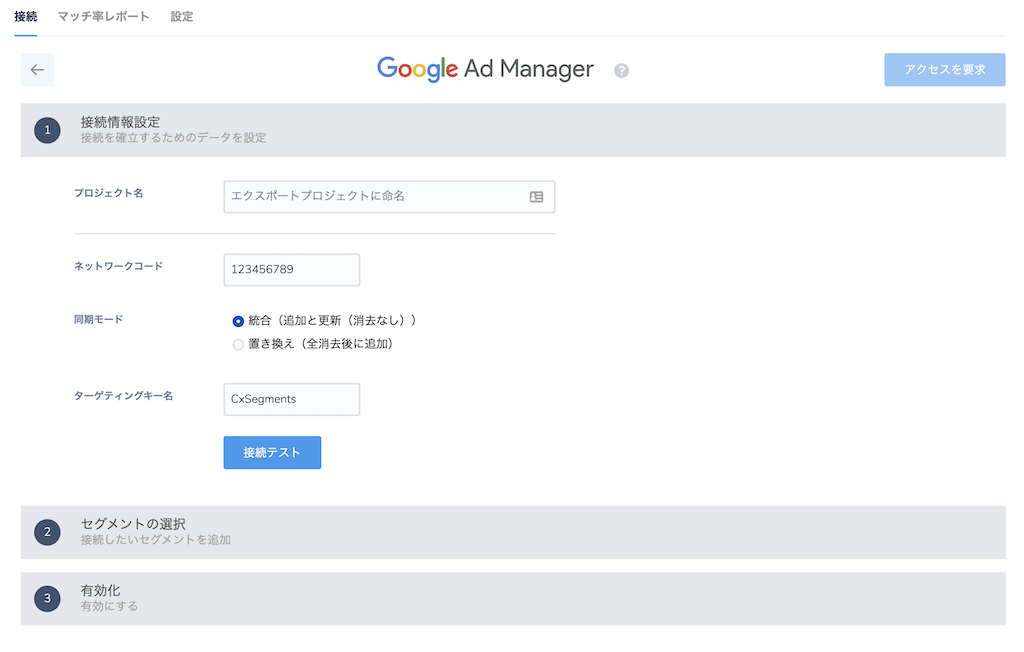1024x652 pixels.
Task: Click the 接続テスト button
Action: pos(272,452)
